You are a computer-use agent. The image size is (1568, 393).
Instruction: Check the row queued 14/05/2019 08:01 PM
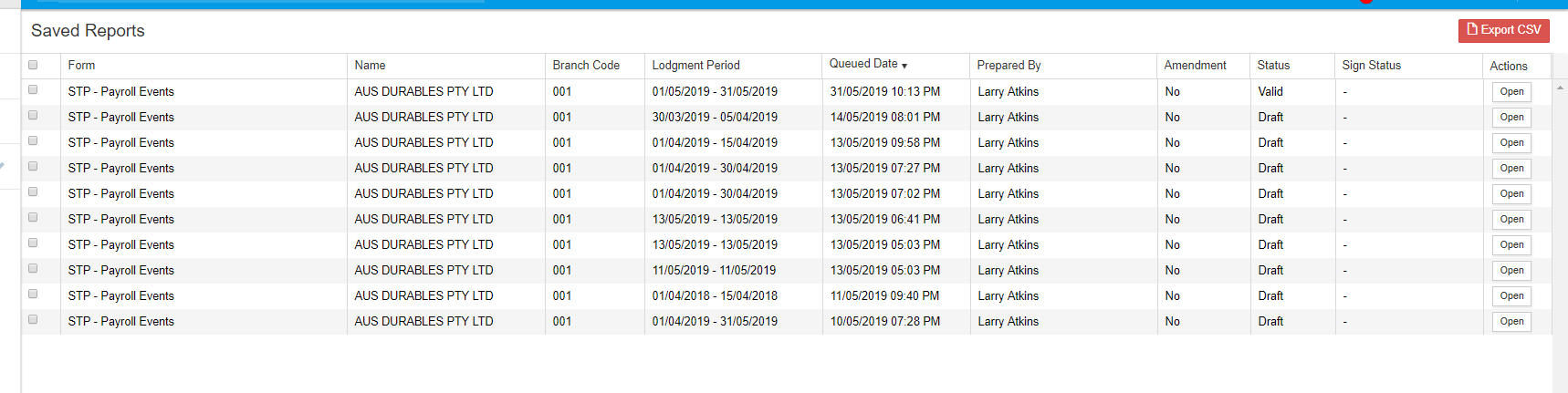click(33, 116)
